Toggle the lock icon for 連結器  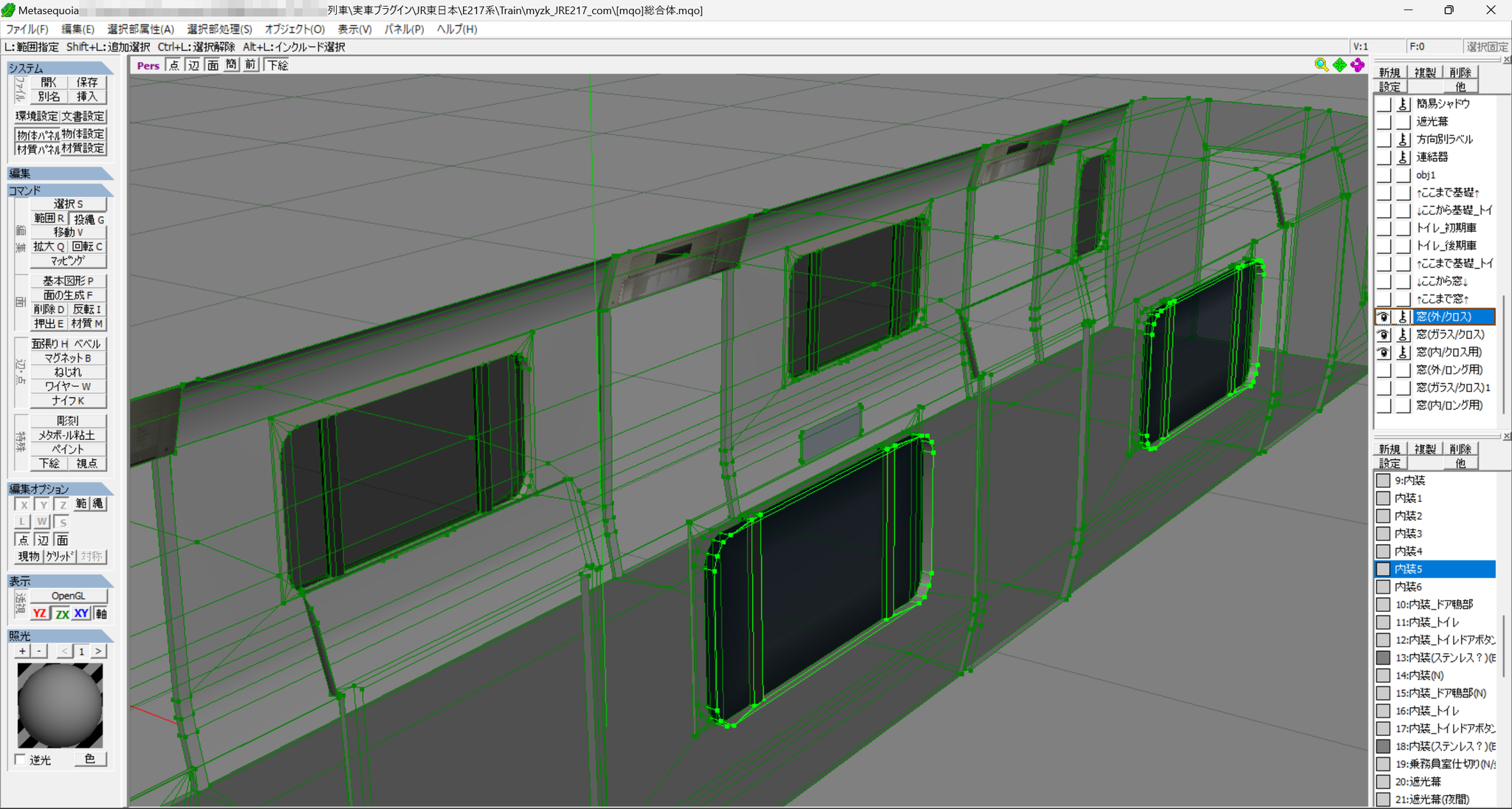point(1403,157)
